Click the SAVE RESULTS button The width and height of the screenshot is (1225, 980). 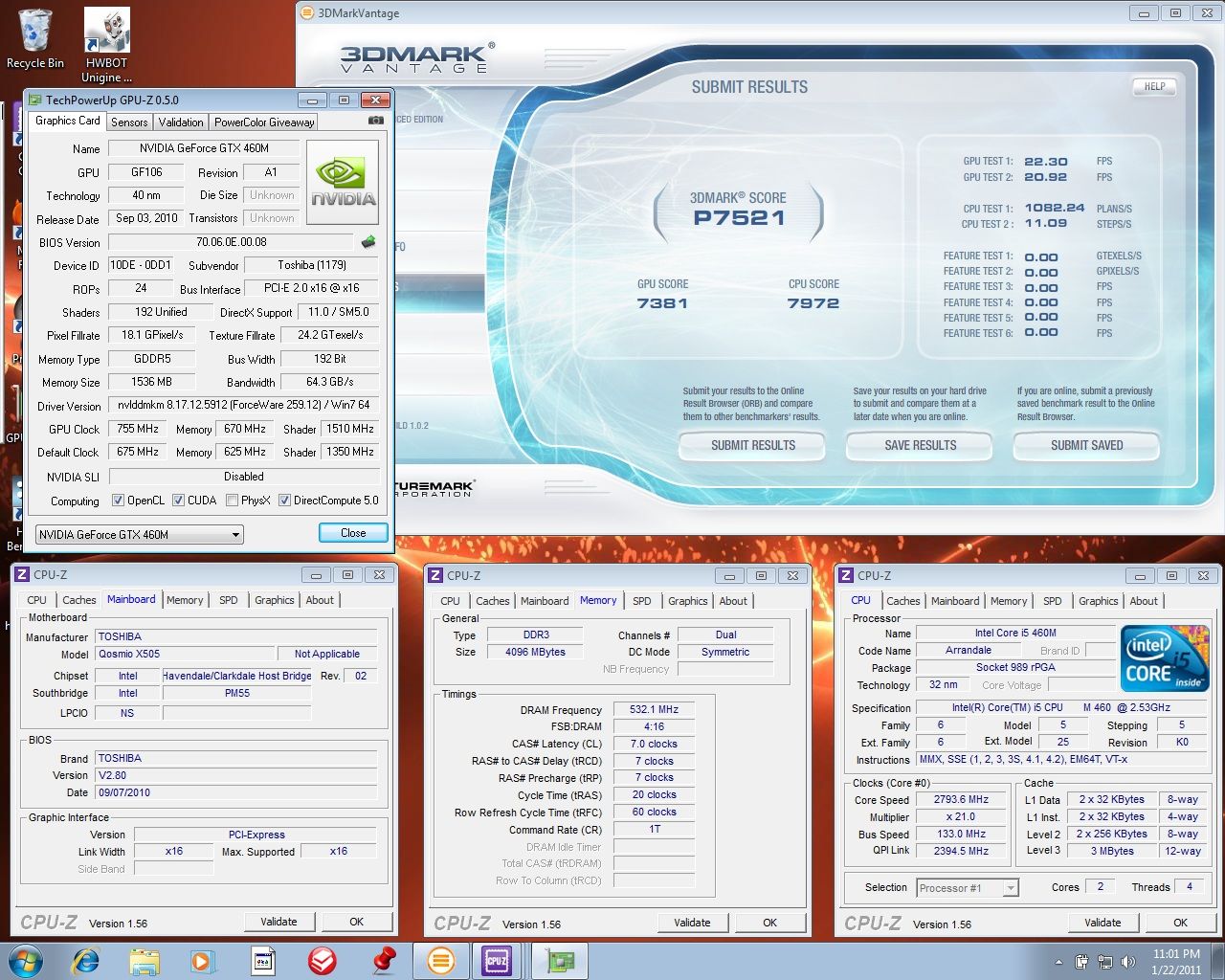tap(921, 446)
